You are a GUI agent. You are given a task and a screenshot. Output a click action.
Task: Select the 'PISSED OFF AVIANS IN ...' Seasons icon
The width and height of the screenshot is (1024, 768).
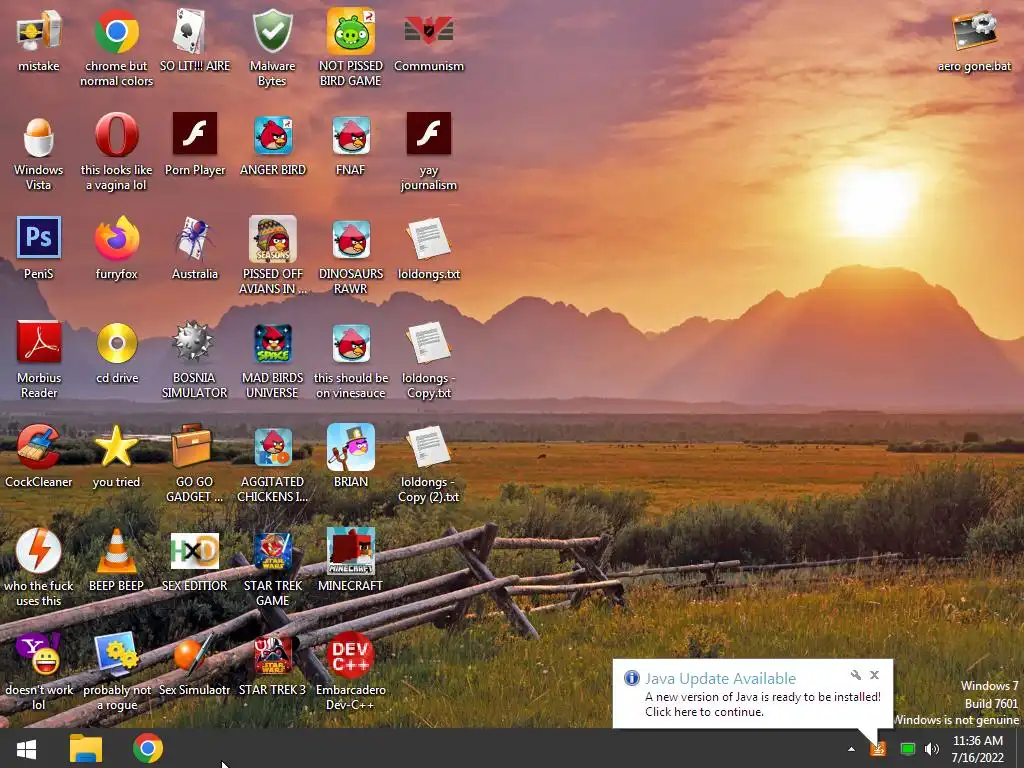pyautogui.click(x=272, y=239)
